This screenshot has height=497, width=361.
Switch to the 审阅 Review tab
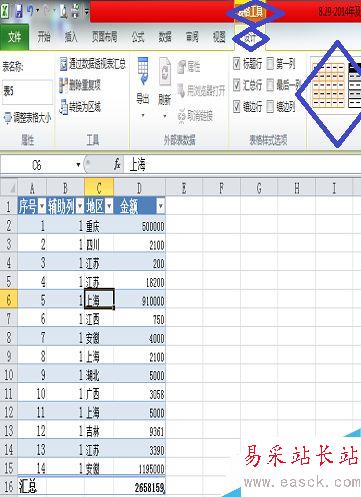tap(192, 37)
